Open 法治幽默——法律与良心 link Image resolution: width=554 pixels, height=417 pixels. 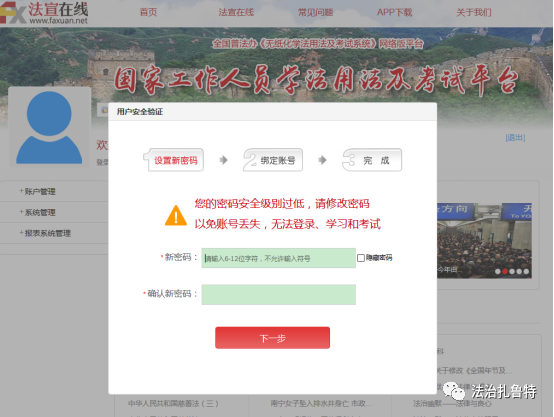452,403
